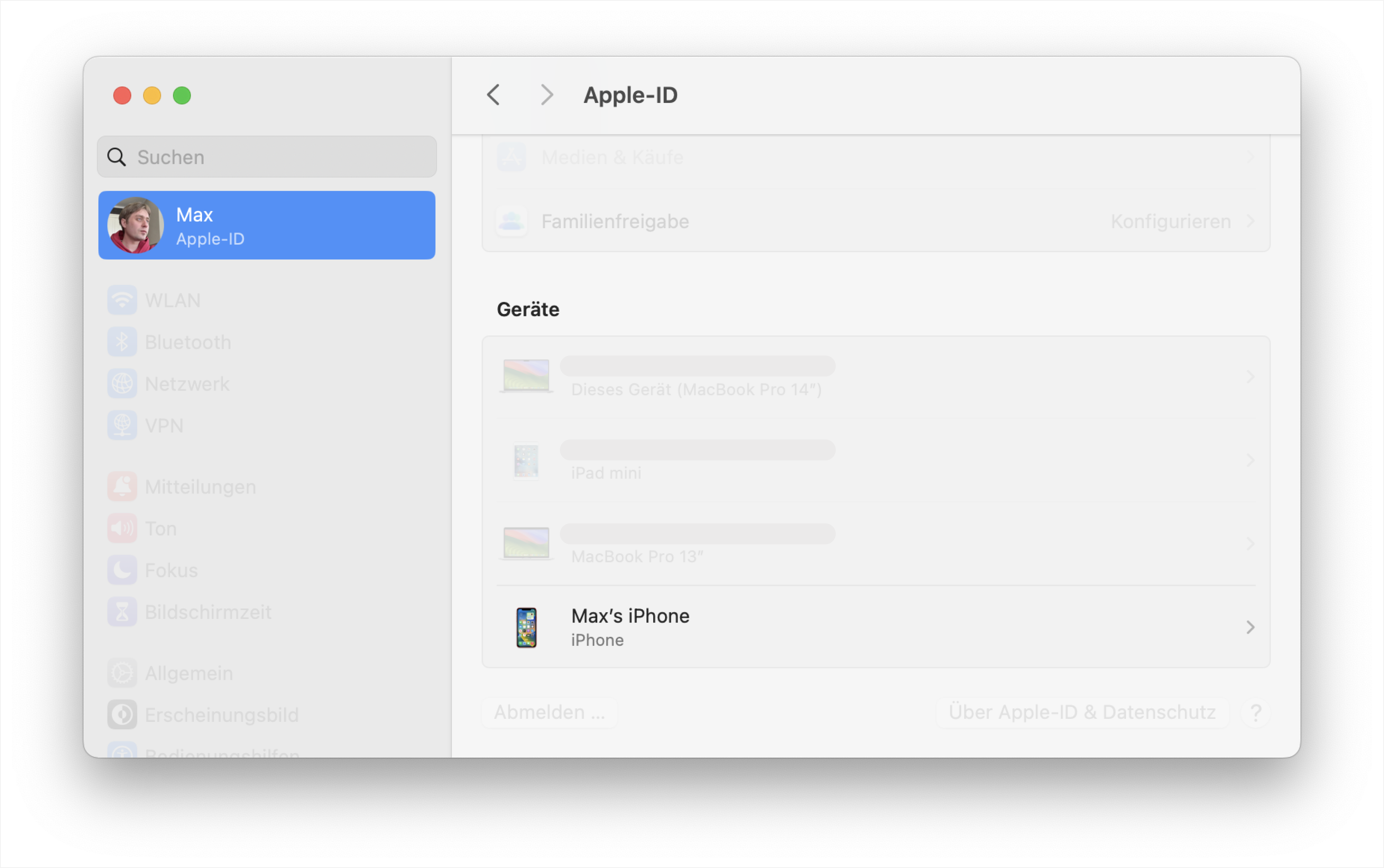Open WLAN sidebar entry
This screenshot has height=868, width=1384.
coord(267,300)
